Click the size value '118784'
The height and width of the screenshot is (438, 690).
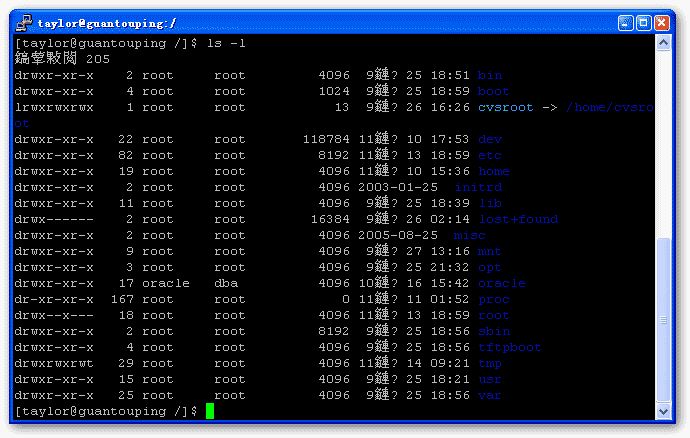click(x=326, y=140)
